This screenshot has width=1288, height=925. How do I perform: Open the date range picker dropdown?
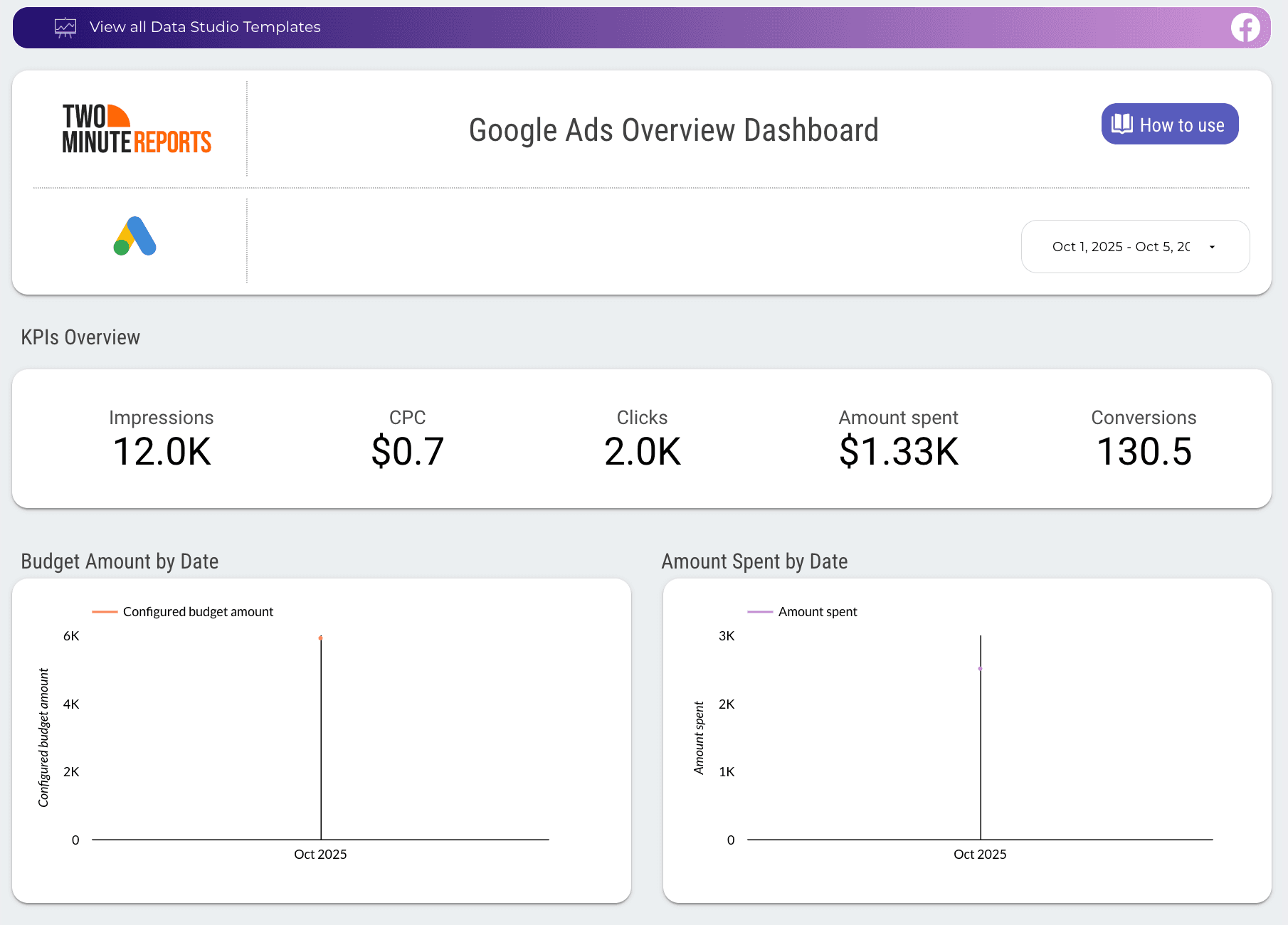click(1135, 247)
